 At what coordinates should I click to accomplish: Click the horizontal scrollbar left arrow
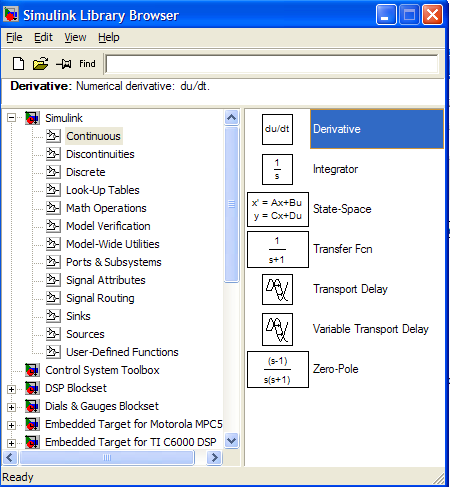10,458
